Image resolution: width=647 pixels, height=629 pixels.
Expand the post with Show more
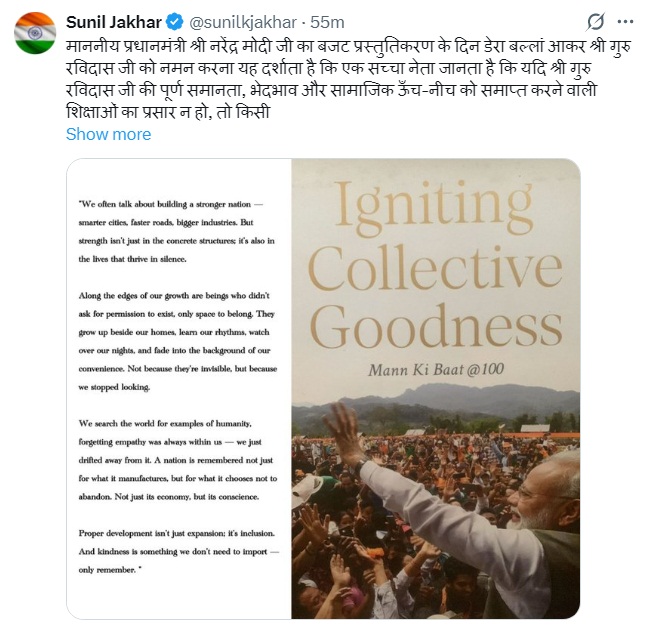pos(108,134)
